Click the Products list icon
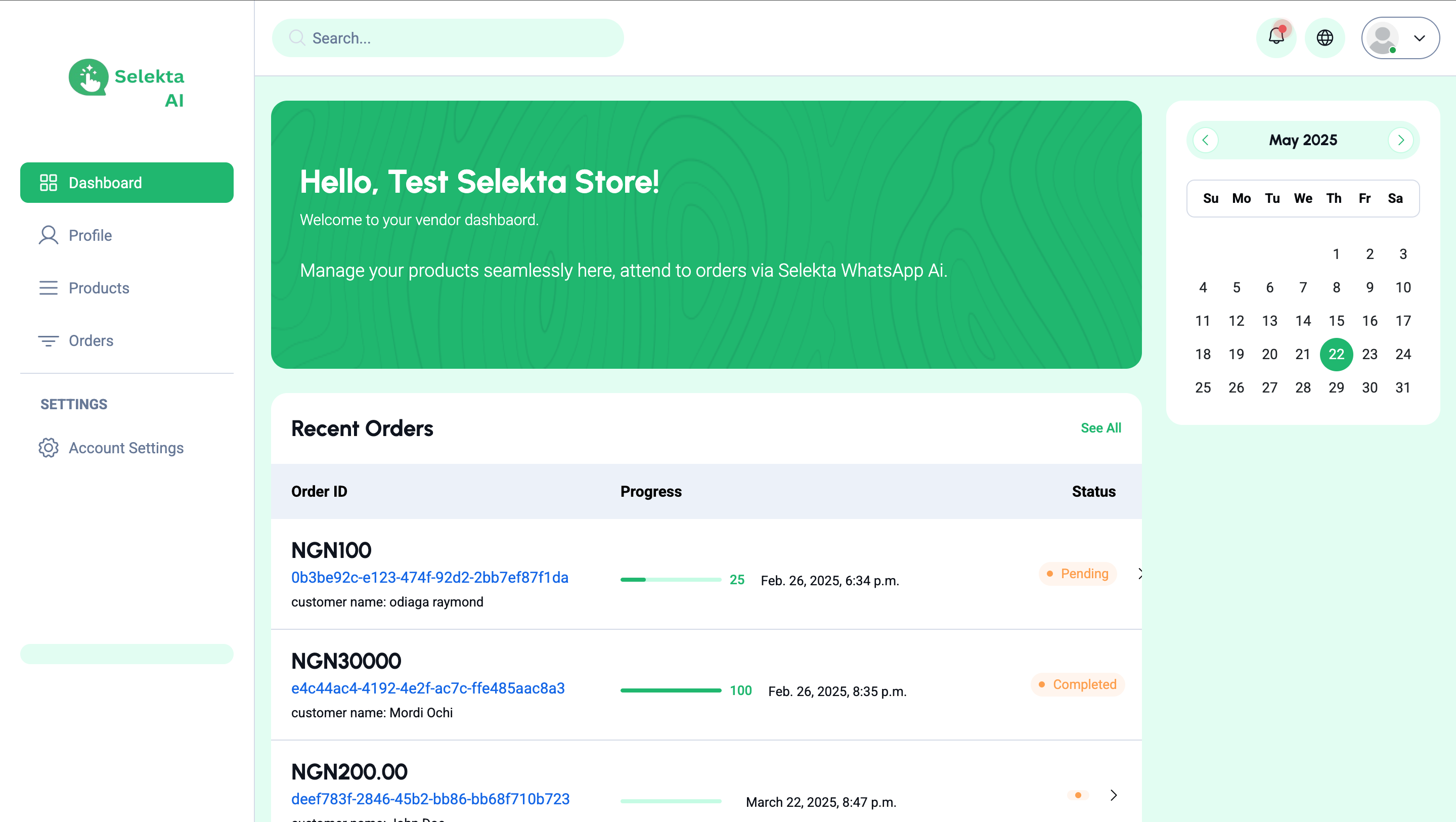This screenshot has width=1456, height=822. point(48,287)
